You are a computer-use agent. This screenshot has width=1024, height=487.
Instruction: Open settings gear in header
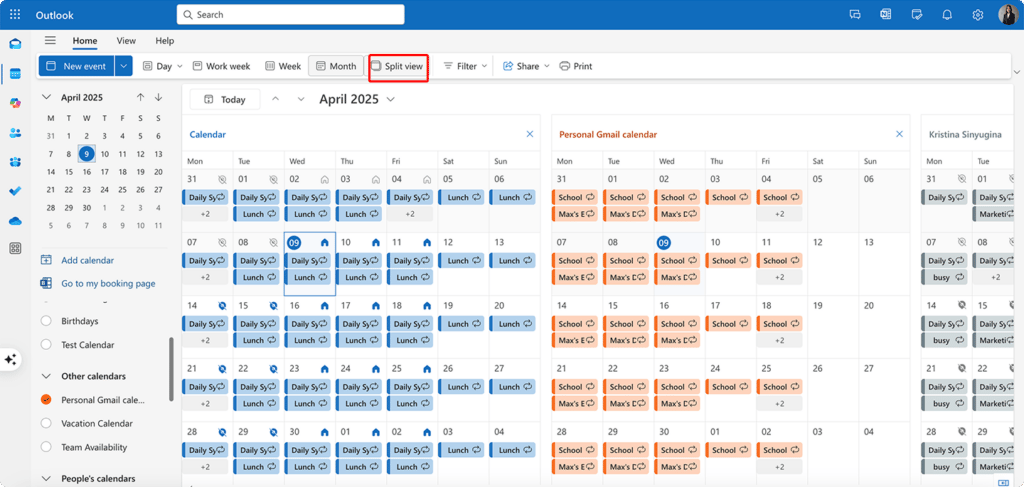978,14
